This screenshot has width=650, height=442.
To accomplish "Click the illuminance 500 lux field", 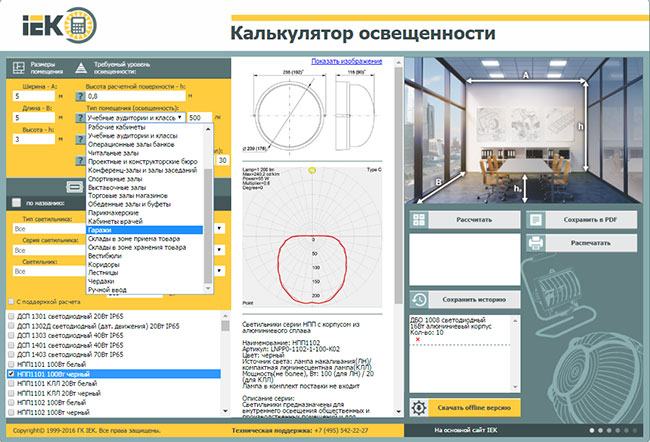I will [199, 118].
